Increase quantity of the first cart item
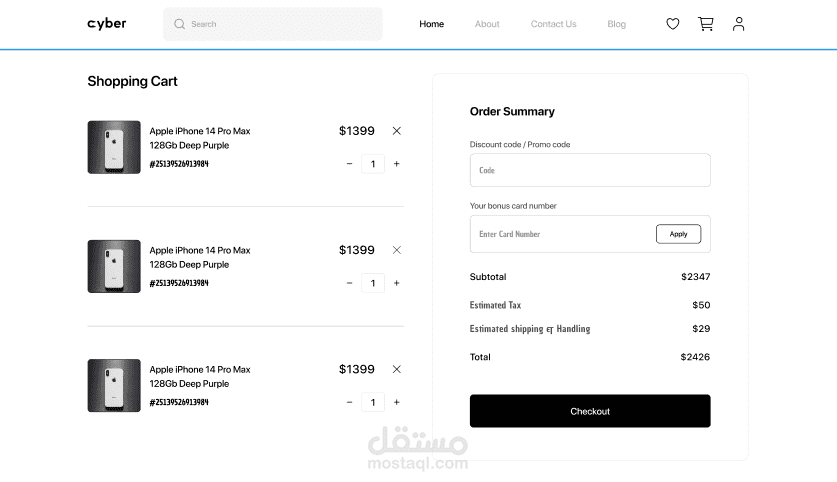 [x=397, y=164]
